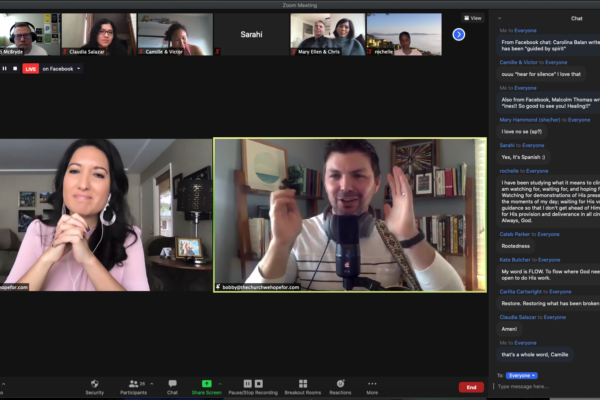
Task: Change chat recipient 'Everyone' dropdown
Action: click(x=522, y=376)
